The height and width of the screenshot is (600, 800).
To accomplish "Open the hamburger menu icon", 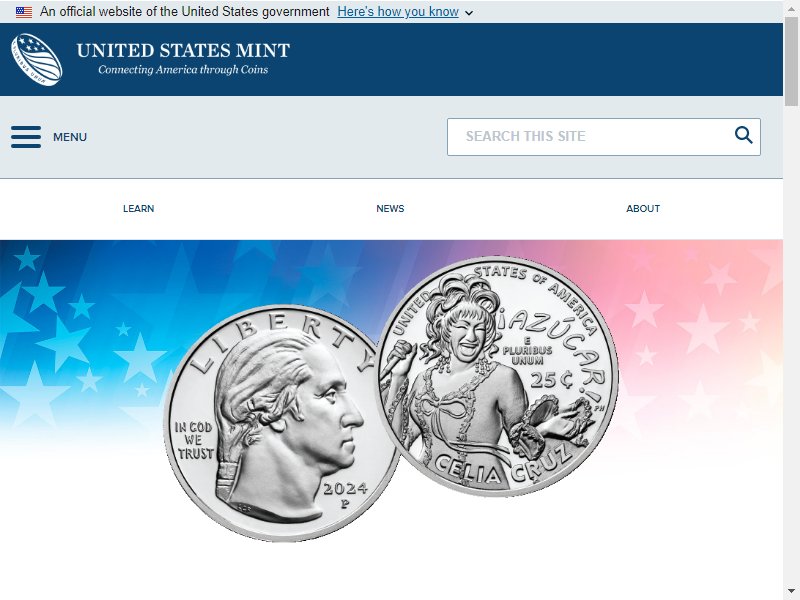I will [x=26, y=137].
